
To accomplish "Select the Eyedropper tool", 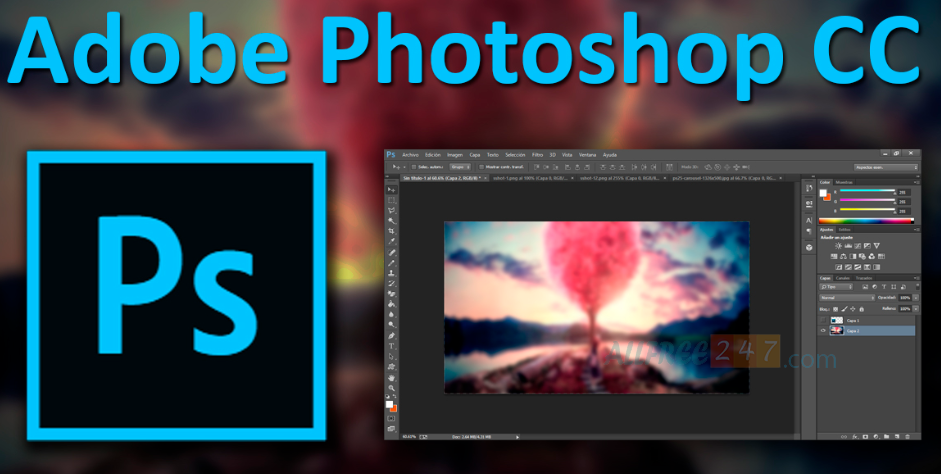I will click(392, 241).
